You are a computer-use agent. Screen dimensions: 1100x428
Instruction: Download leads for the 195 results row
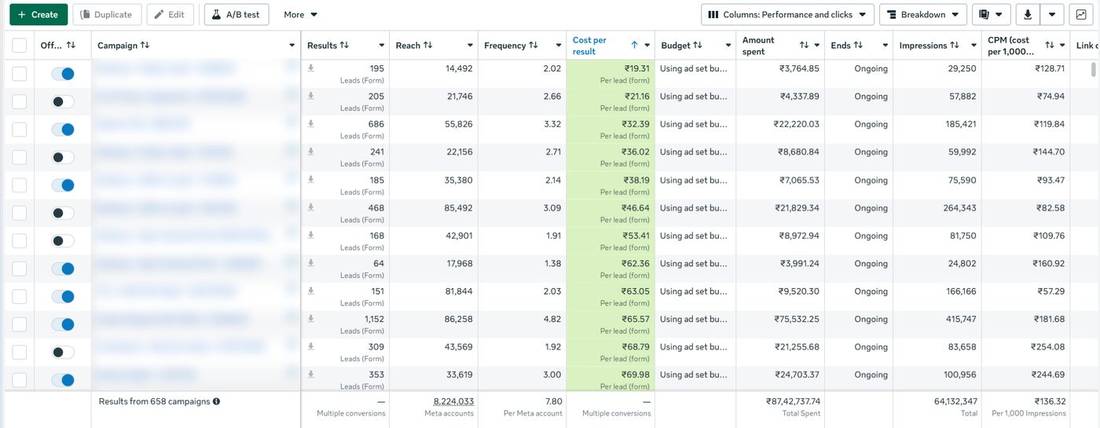[x=311, y=68]
